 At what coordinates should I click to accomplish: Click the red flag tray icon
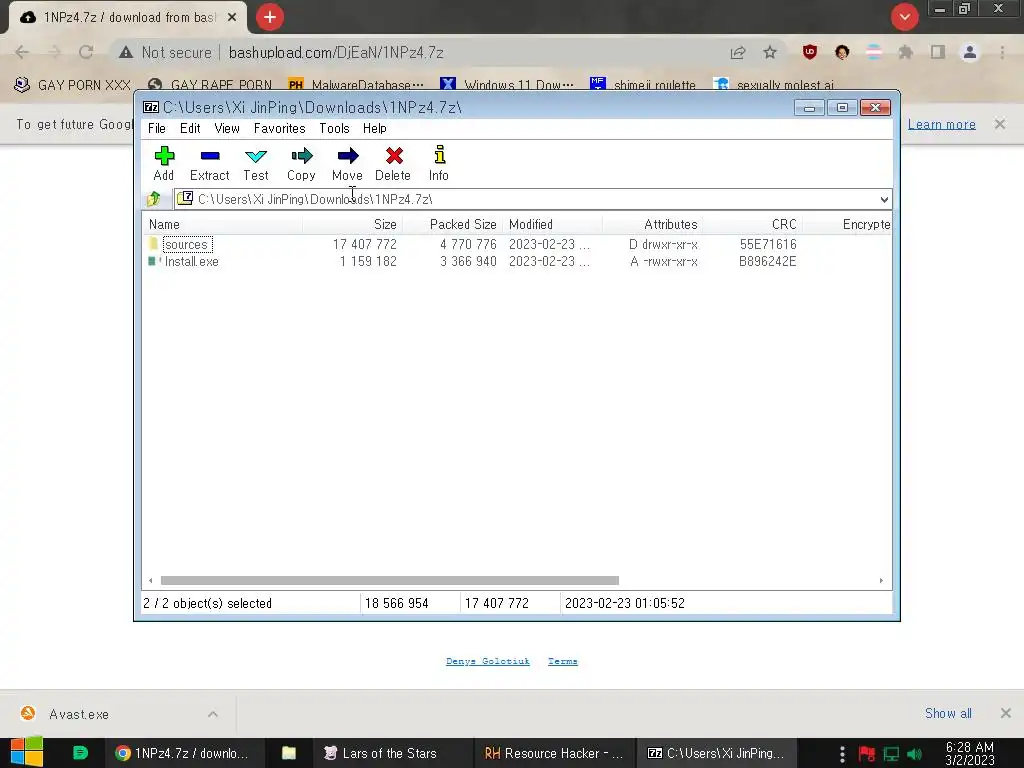click(867, 754)
